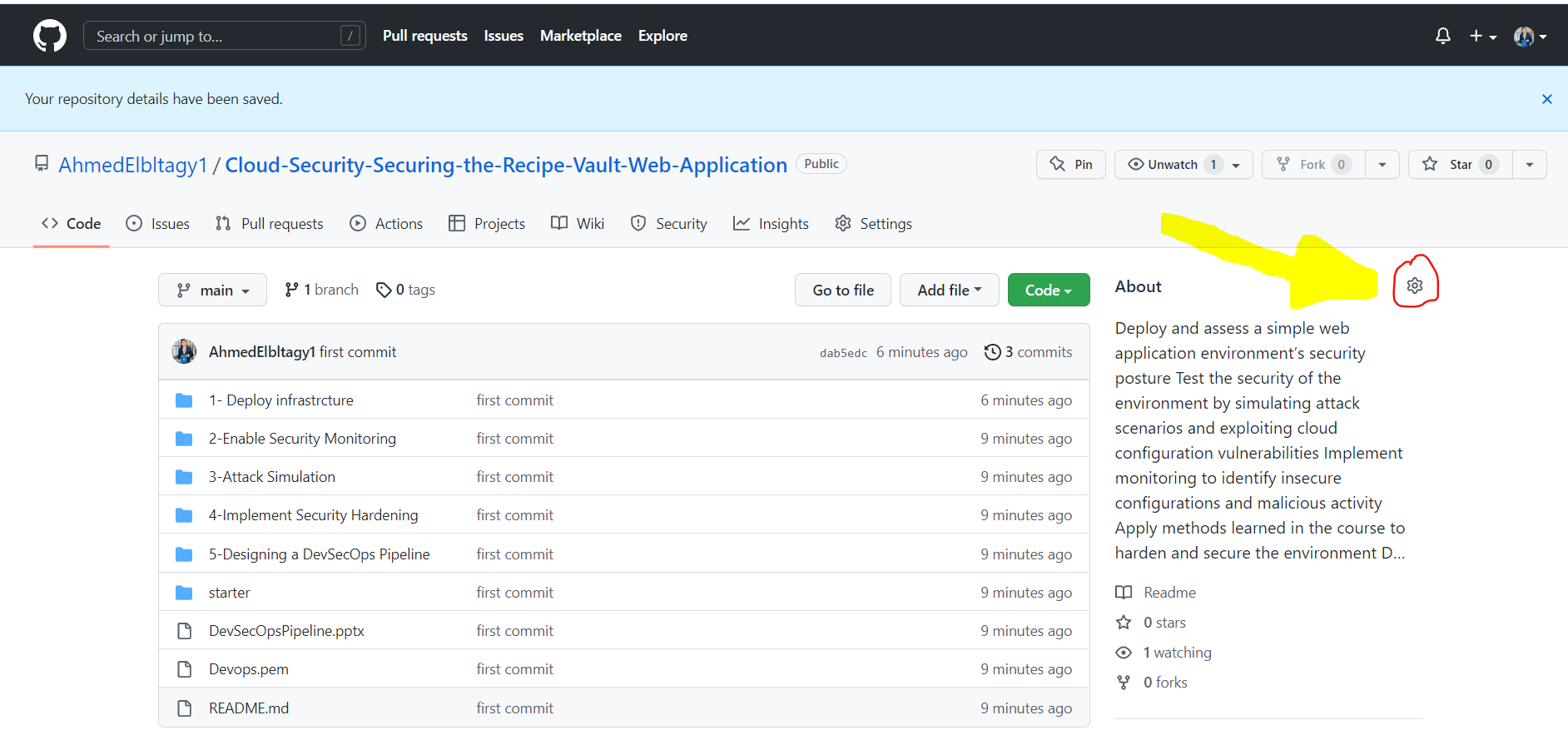Open the Devops.pem file link

pyautogui.click(x=249, y=669)
